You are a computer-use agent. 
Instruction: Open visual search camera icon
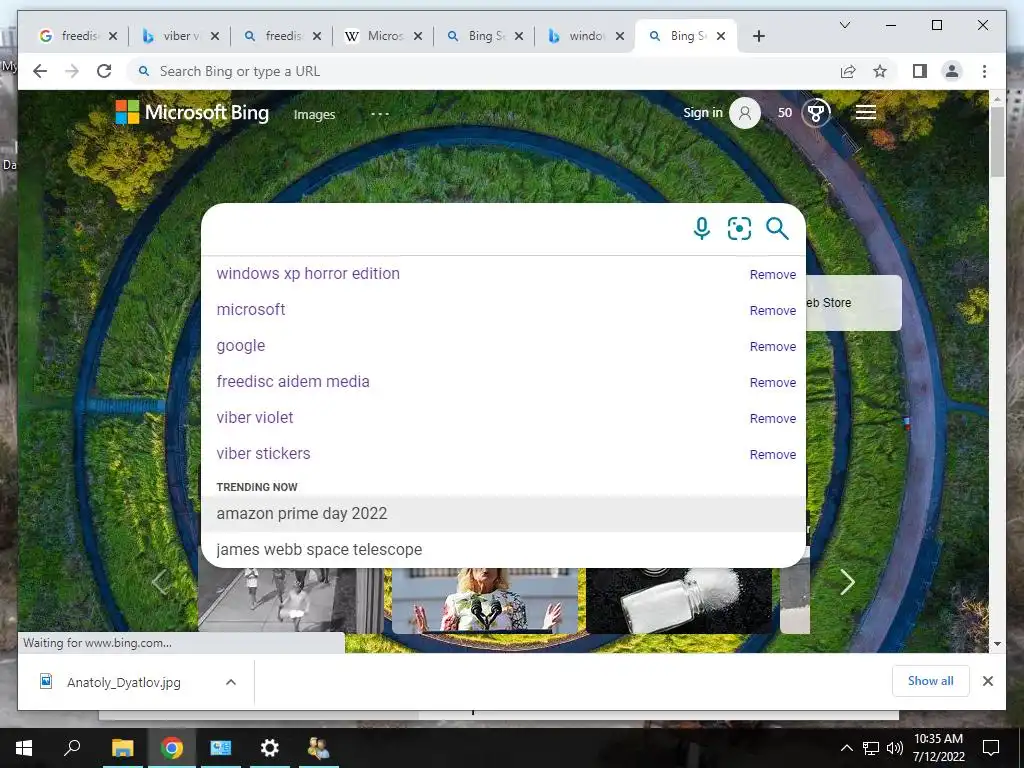[739, 229]
